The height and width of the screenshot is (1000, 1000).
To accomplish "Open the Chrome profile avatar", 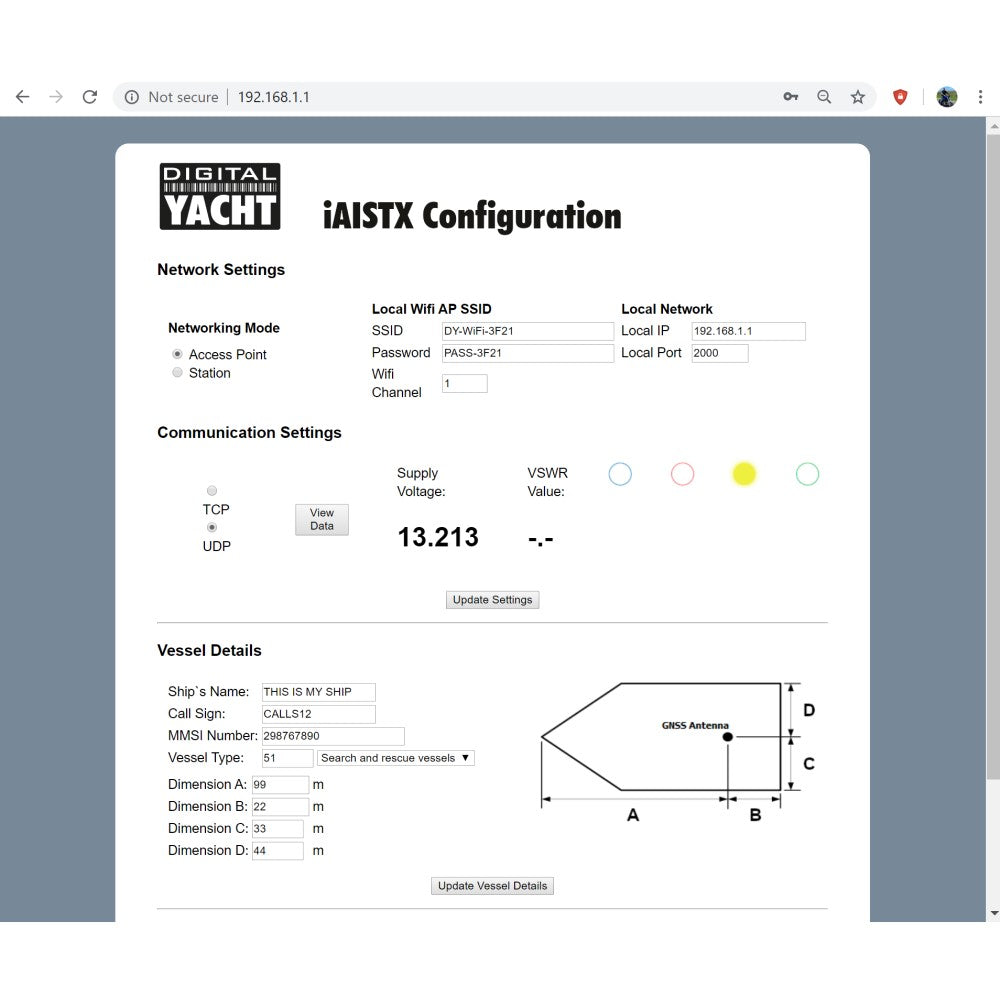I will point(946,97).
